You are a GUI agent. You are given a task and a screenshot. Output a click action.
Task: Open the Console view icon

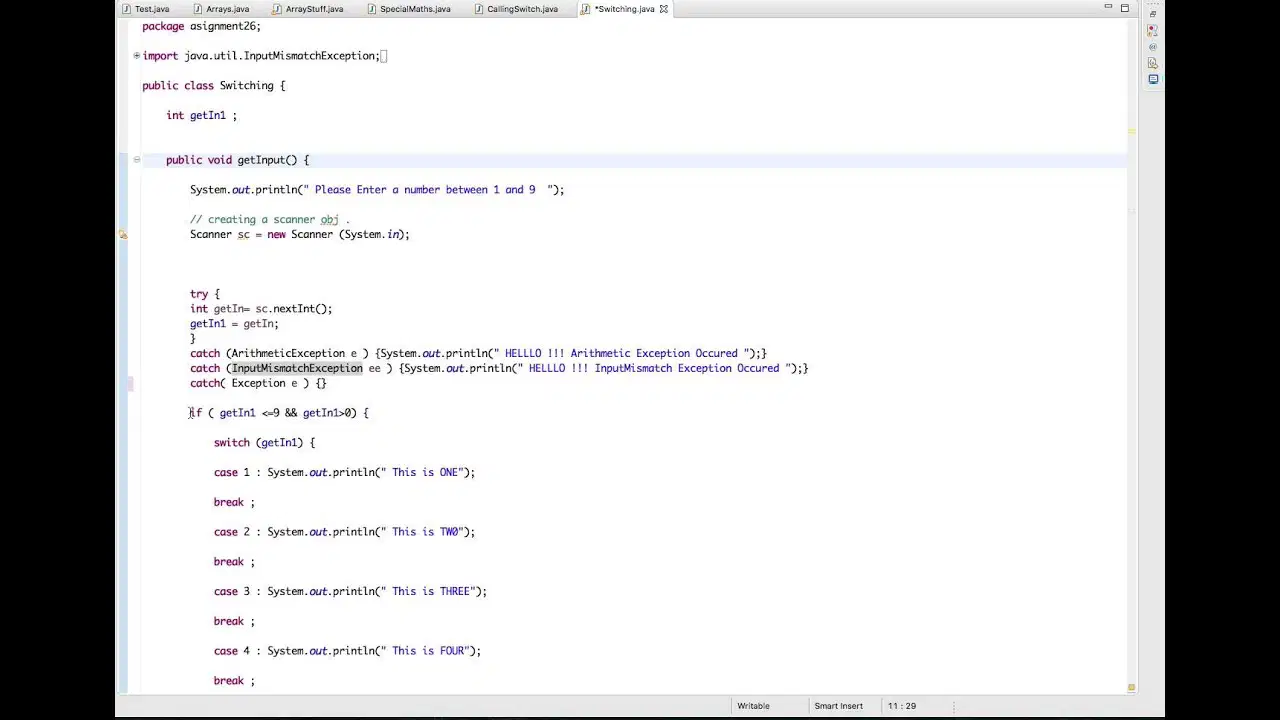pyautogui.click(x=1152, y=79)
